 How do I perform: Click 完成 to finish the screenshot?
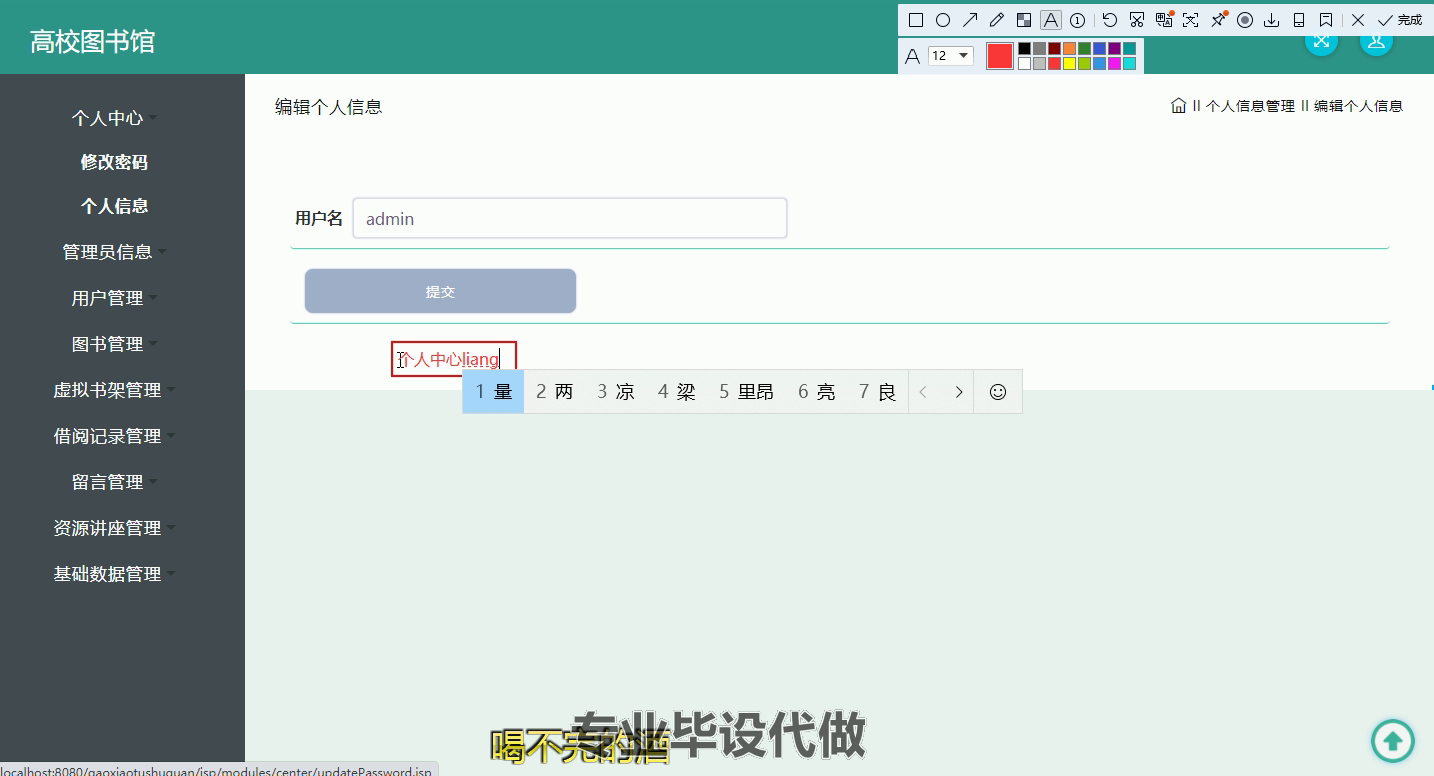[1400, 20]
